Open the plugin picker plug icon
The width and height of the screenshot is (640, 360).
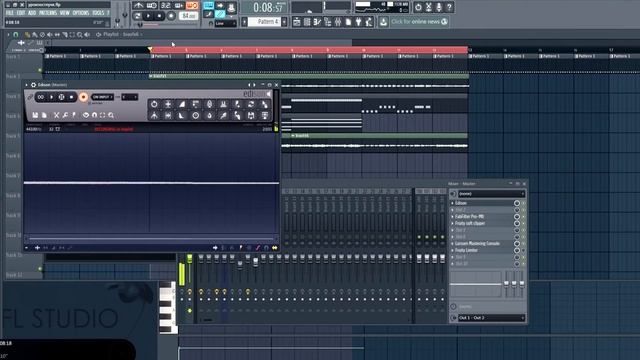pyautogui.click(x=358, y=22)
